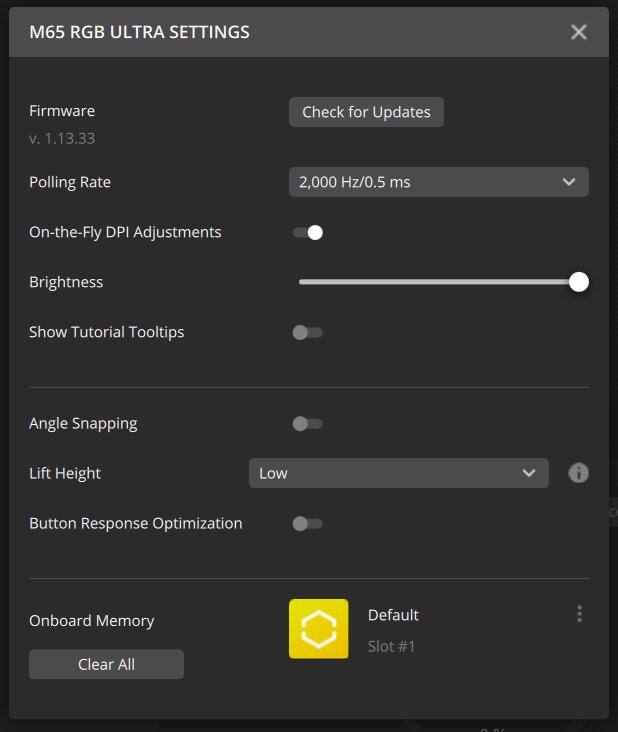Disable On-the-Fly DPI Adjustments toggle
This screenshot has height=732, width=618.
(308, 233)
